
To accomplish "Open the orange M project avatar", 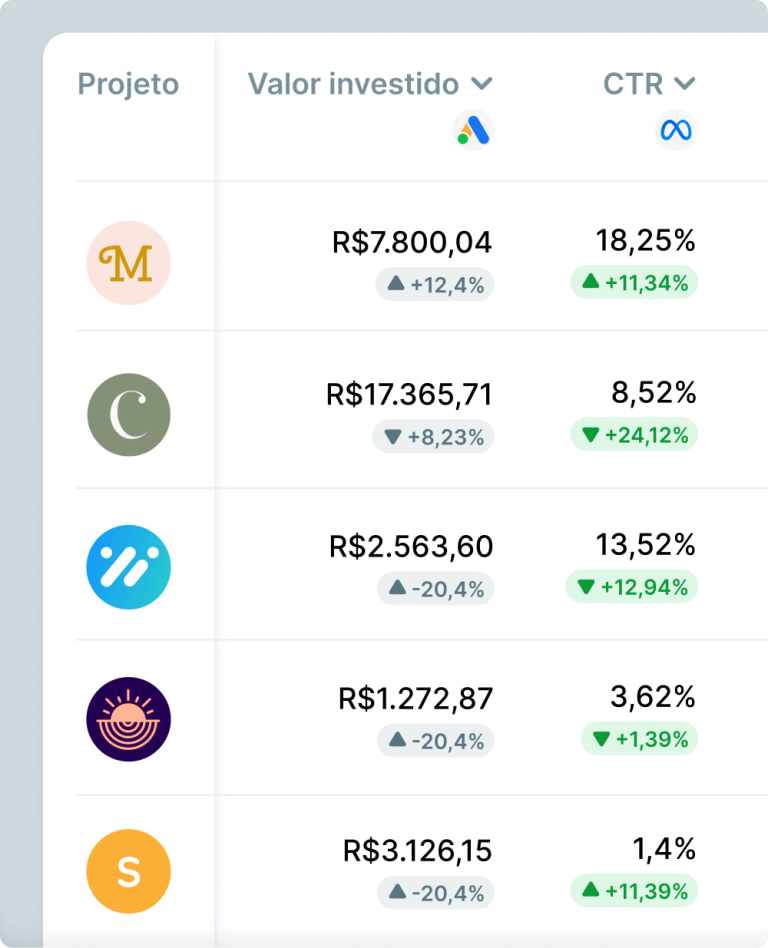I will tap(129, 263).
